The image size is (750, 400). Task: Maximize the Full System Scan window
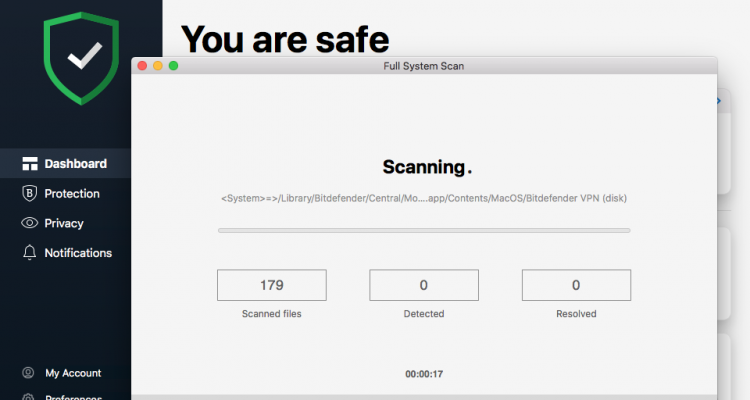174,66
